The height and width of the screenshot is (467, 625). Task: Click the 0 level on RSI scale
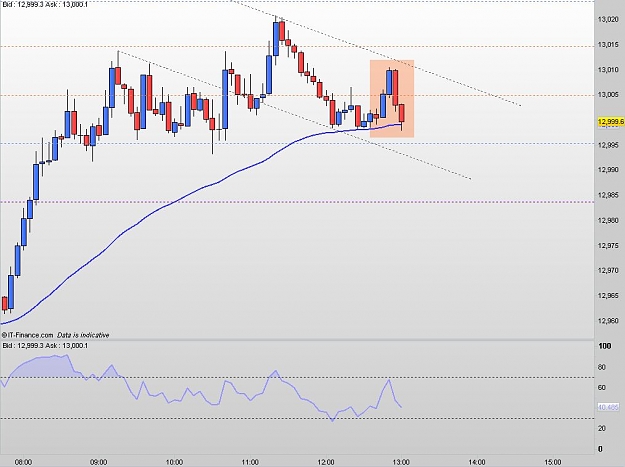click(x=601, y=449)
